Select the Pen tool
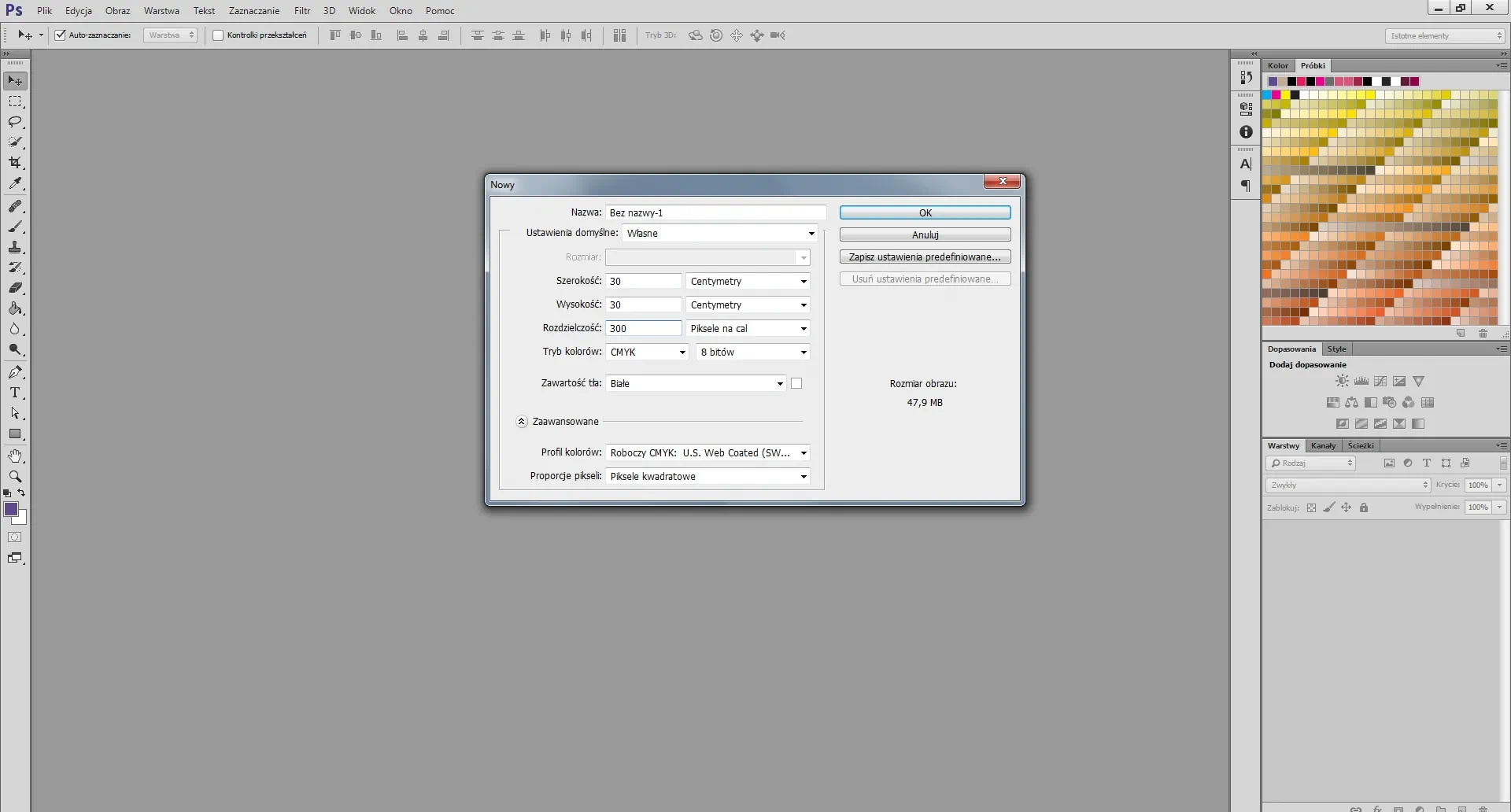Viewport: 1511px width, 812px height. pos(15,372)
